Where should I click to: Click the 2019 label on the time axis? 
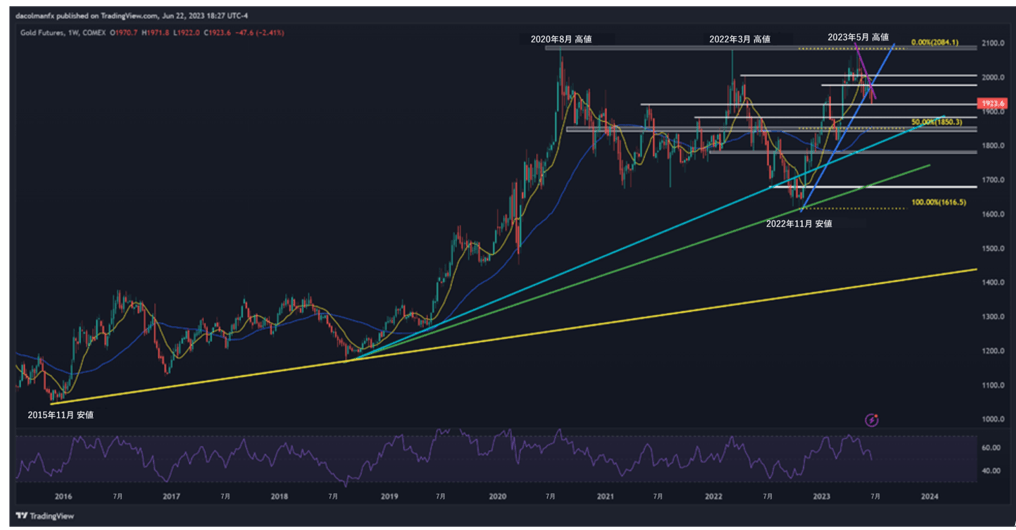(389, 497)
